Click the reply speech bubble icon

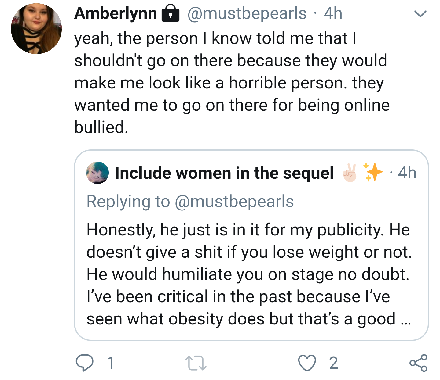(x=84, y=363)
